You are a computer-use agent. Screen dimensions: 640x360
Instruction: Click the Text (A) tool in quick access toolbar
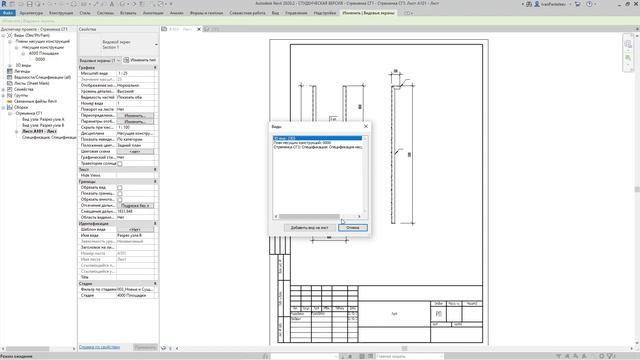click(111, 4)
